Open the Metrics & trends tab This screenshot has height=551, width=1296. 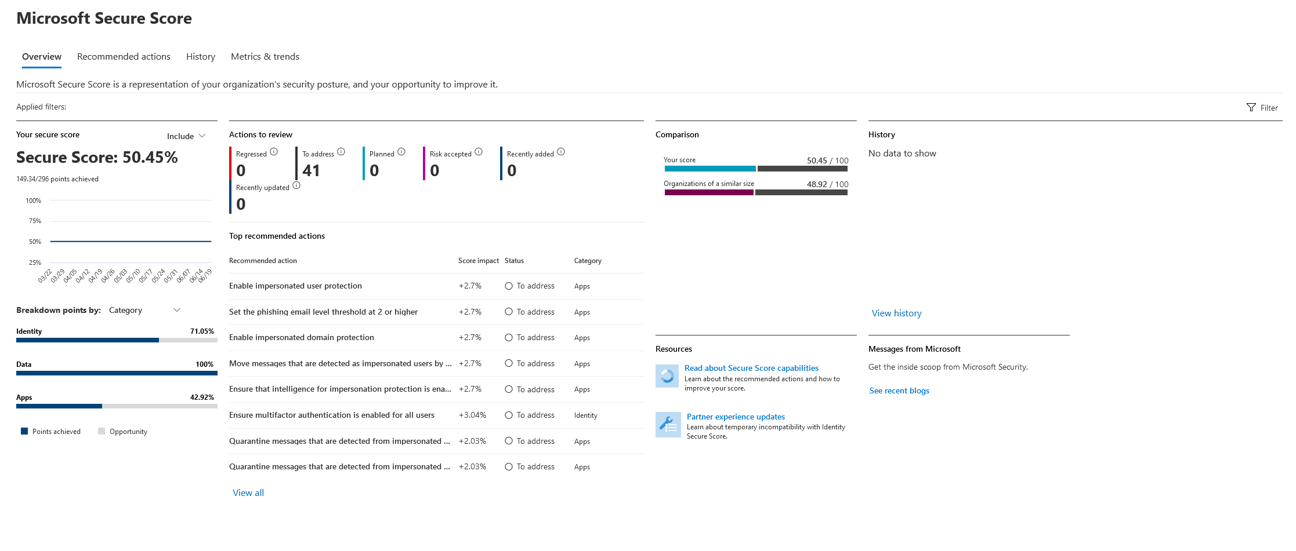pyautogui.click(x=265, y=57)
